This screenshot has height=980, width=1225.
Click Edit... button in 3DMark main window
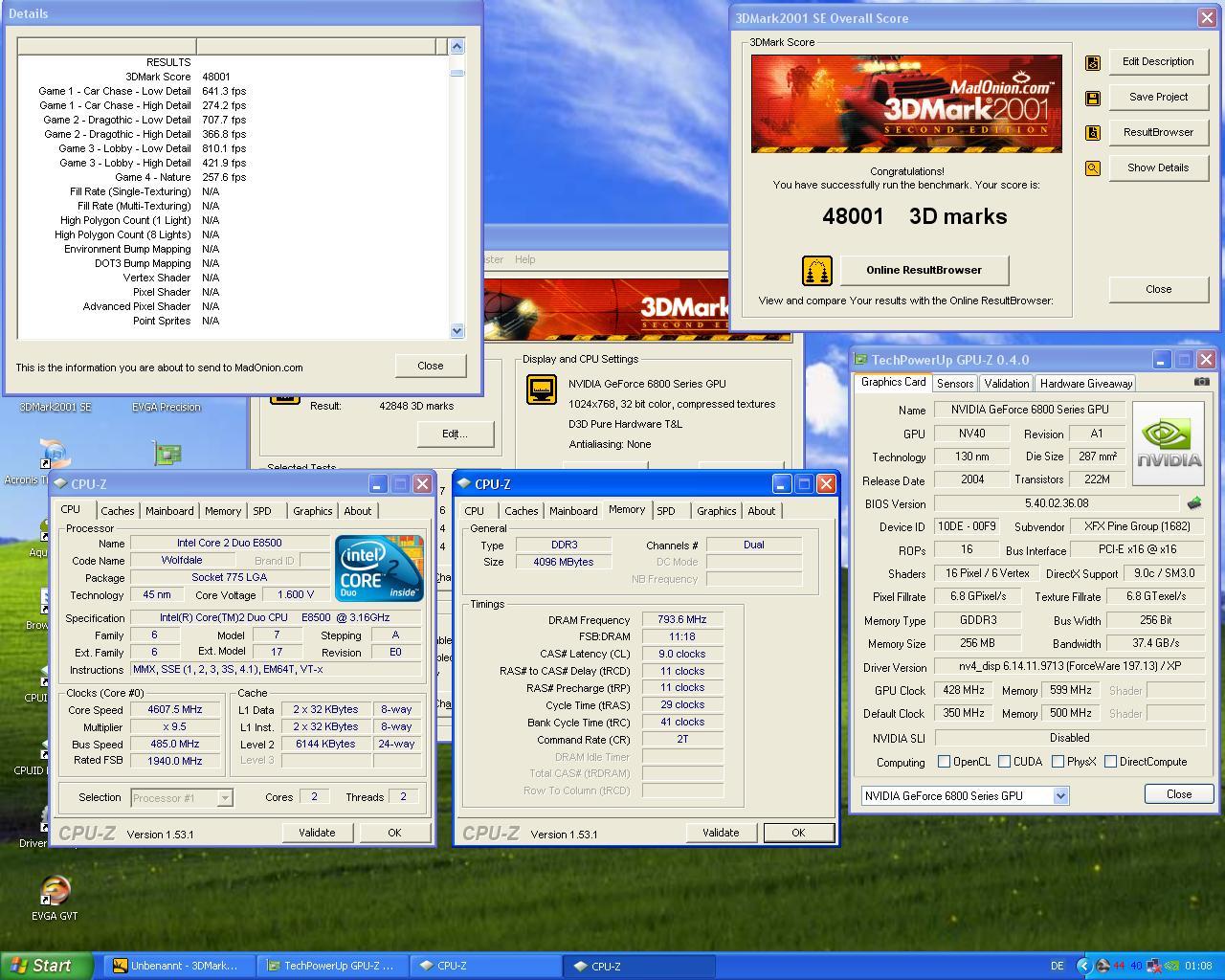pyautogui.click(x=455, y=434)
